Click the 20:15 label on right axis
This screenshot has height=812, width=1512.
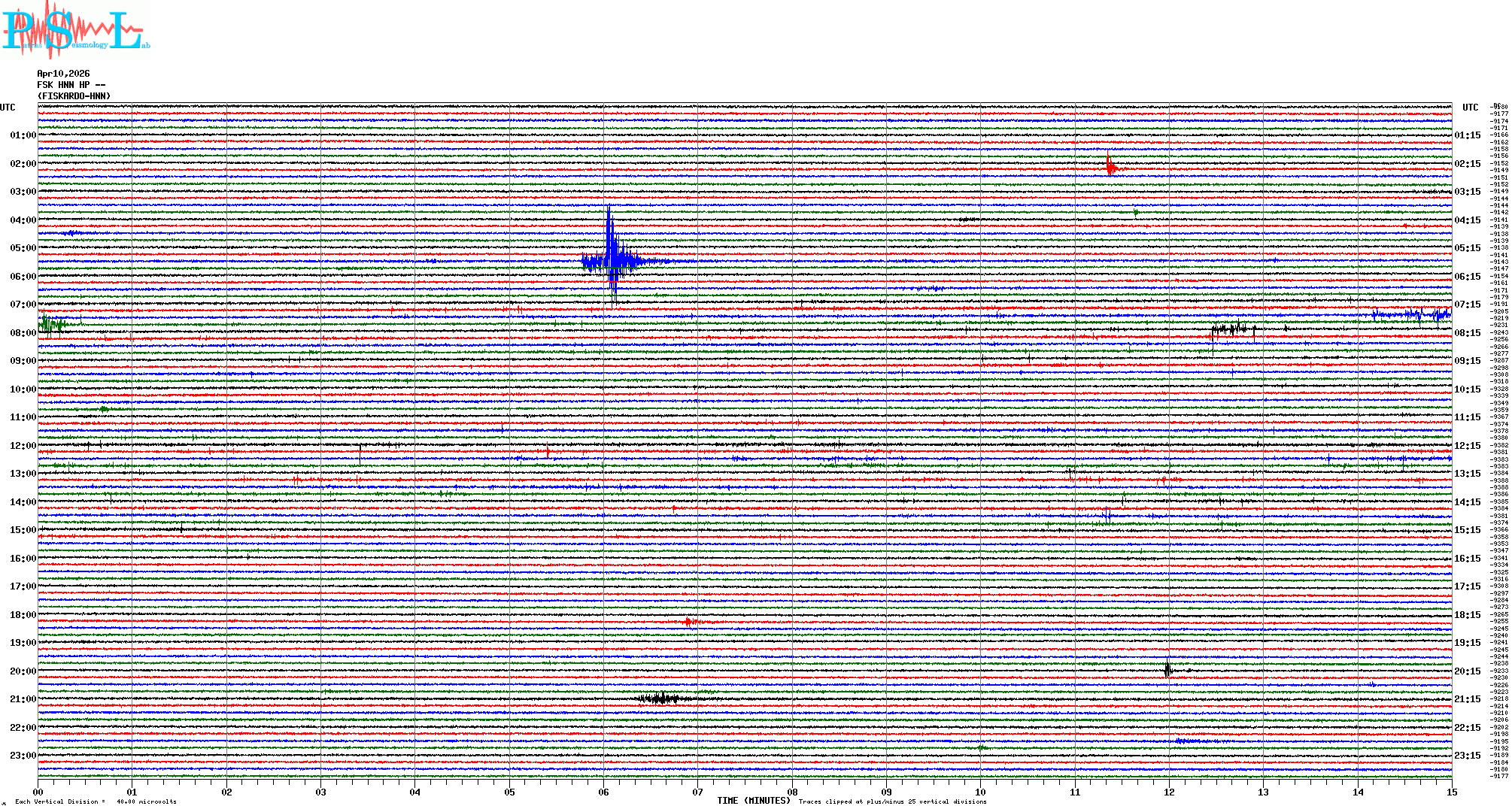[x=1468, y=671]
